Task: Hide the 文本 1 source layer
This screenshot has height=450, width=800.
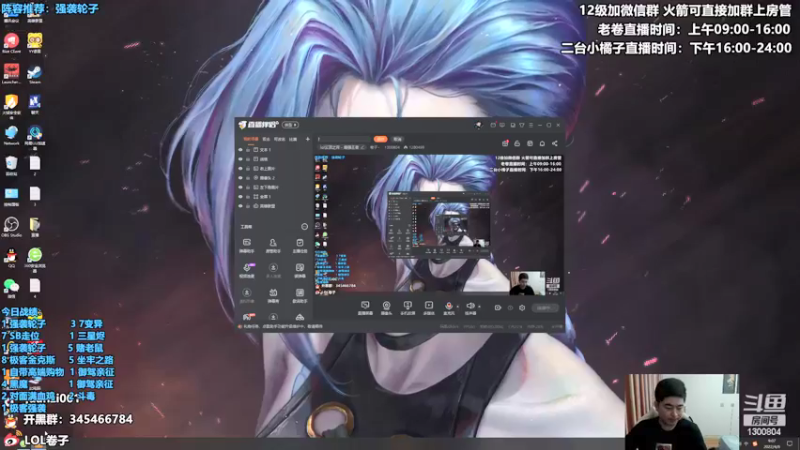Action: [240, 150]
